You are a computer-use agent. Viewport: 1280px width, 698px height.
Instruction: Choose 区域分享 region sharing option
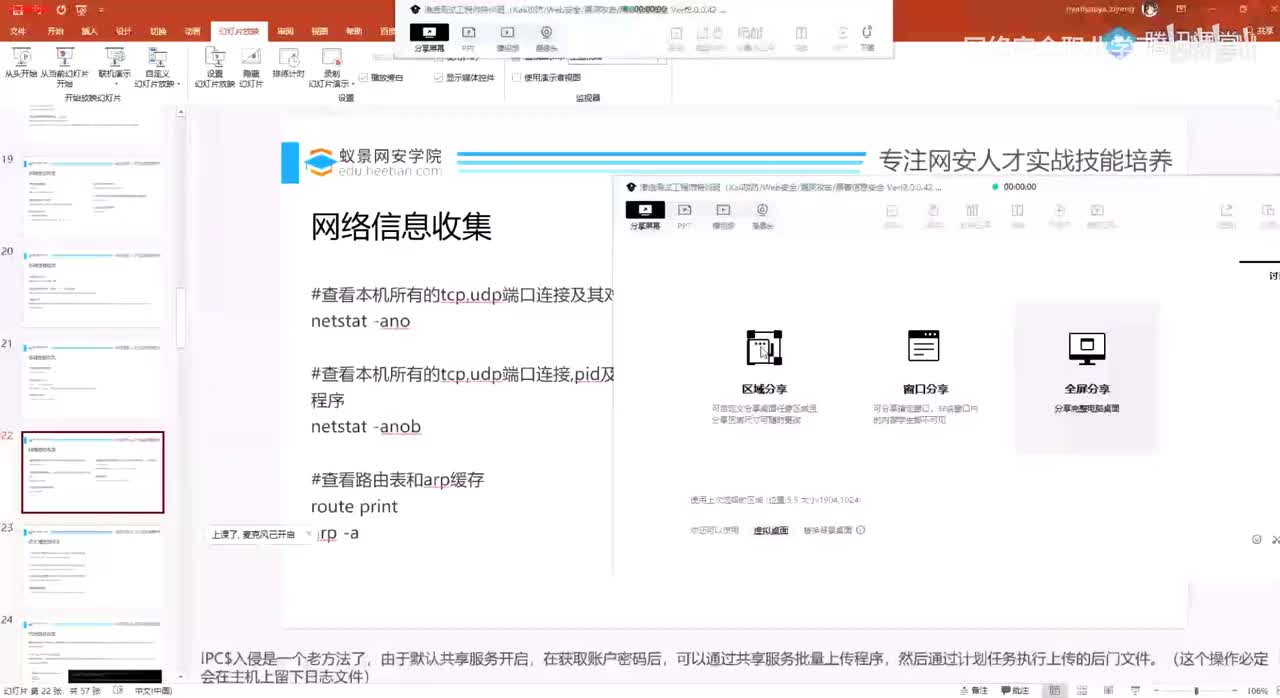[x=764, y=377]
